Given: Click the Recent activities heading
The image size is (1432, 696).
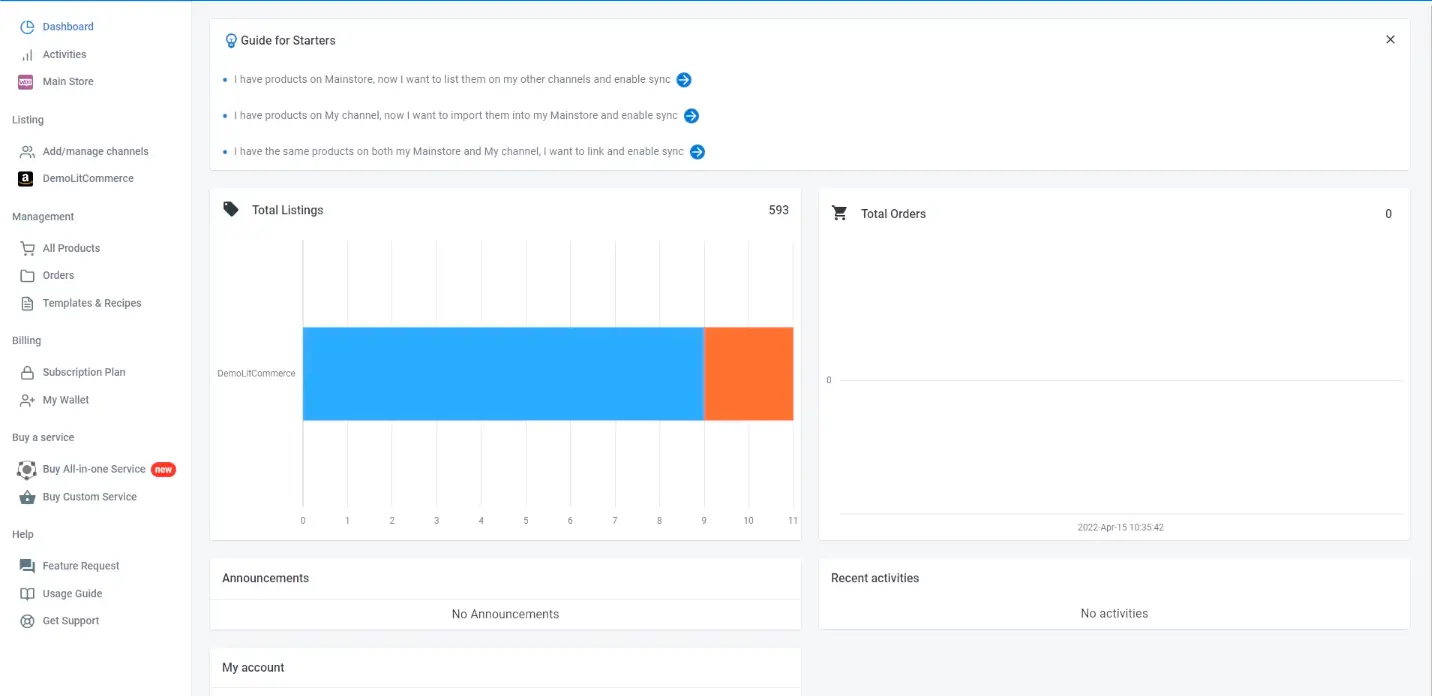Looking at the screenshot, I should pyautogui.click(x=875, y=578).
